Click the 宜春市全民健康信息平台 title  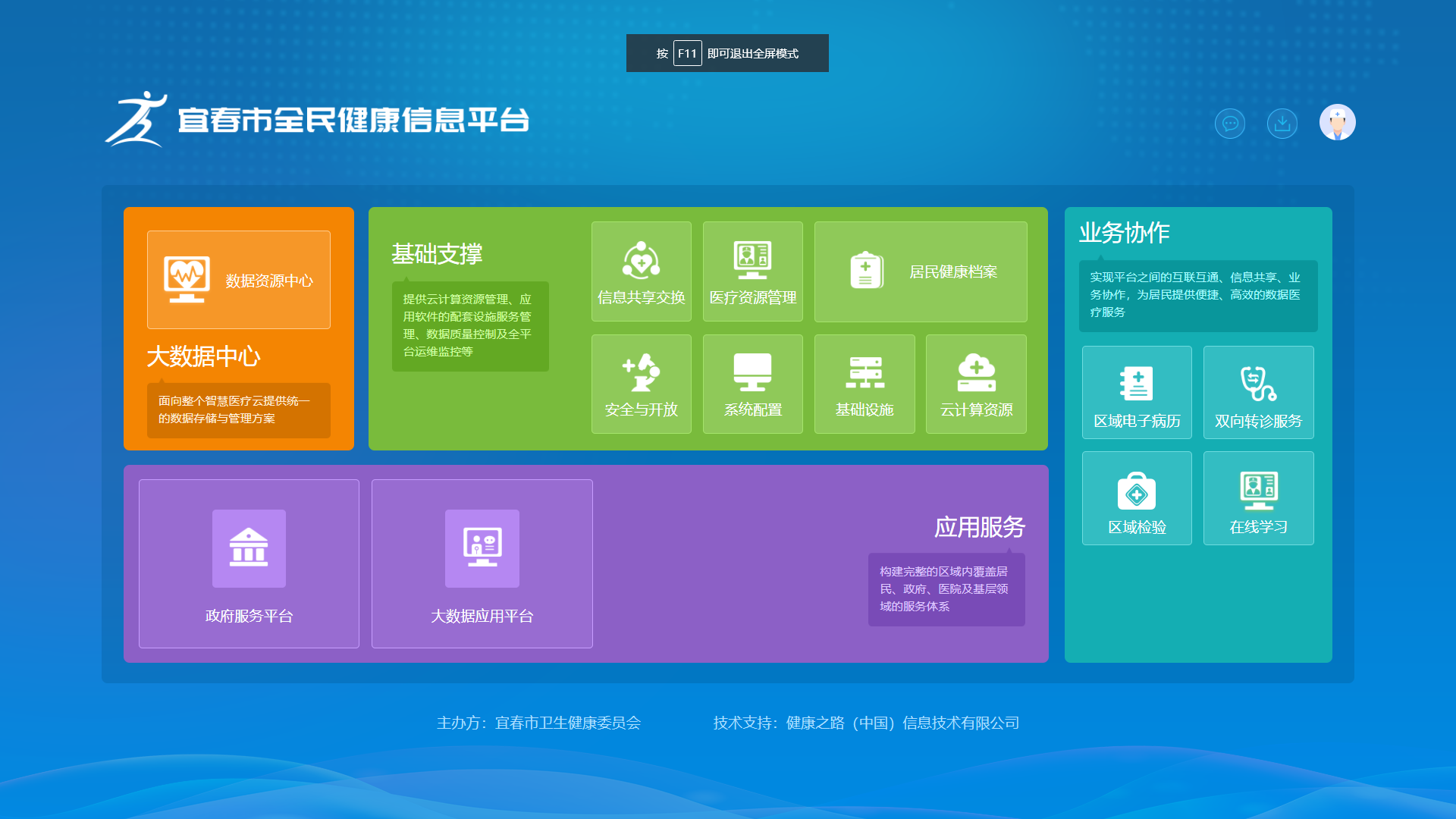(x=353, y=120)
